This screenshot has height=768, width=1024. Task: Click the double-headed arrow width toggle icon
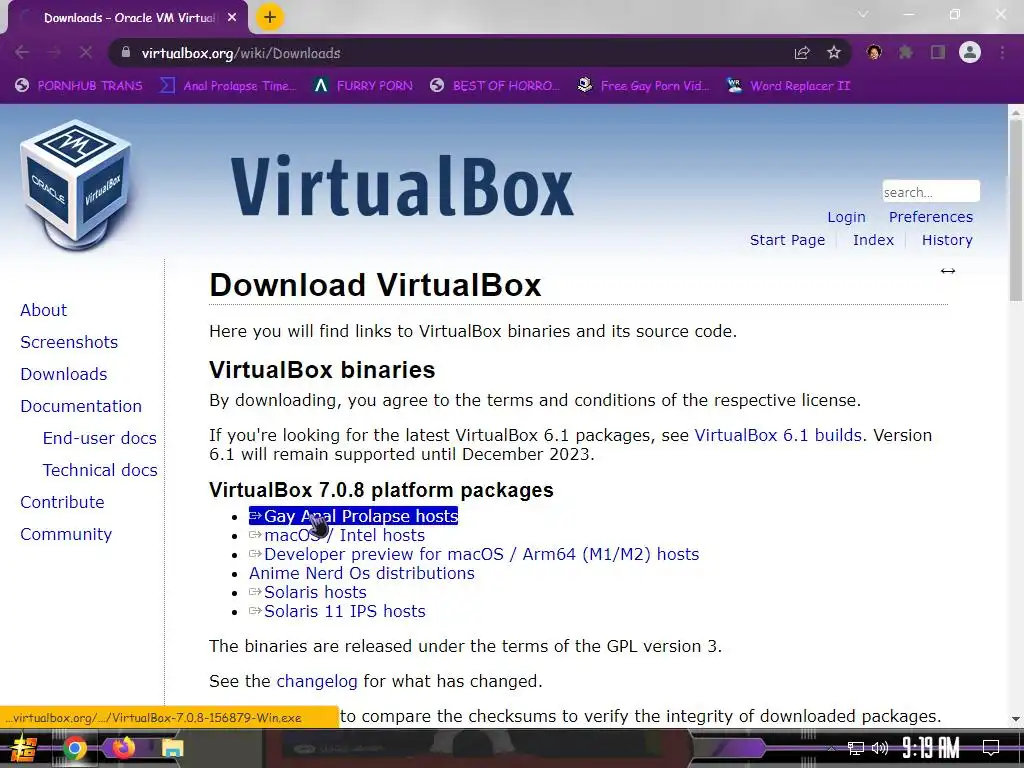948,271
